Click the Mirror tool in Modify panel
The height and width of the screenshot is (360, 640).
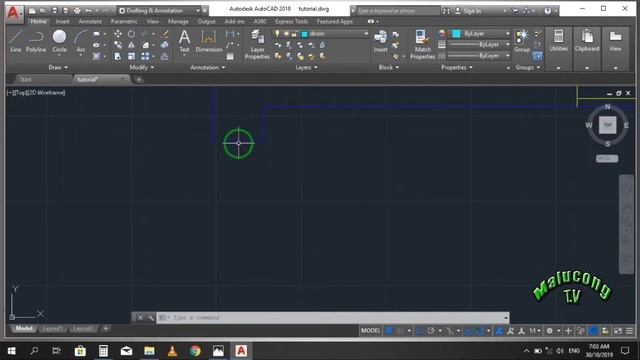131,45
